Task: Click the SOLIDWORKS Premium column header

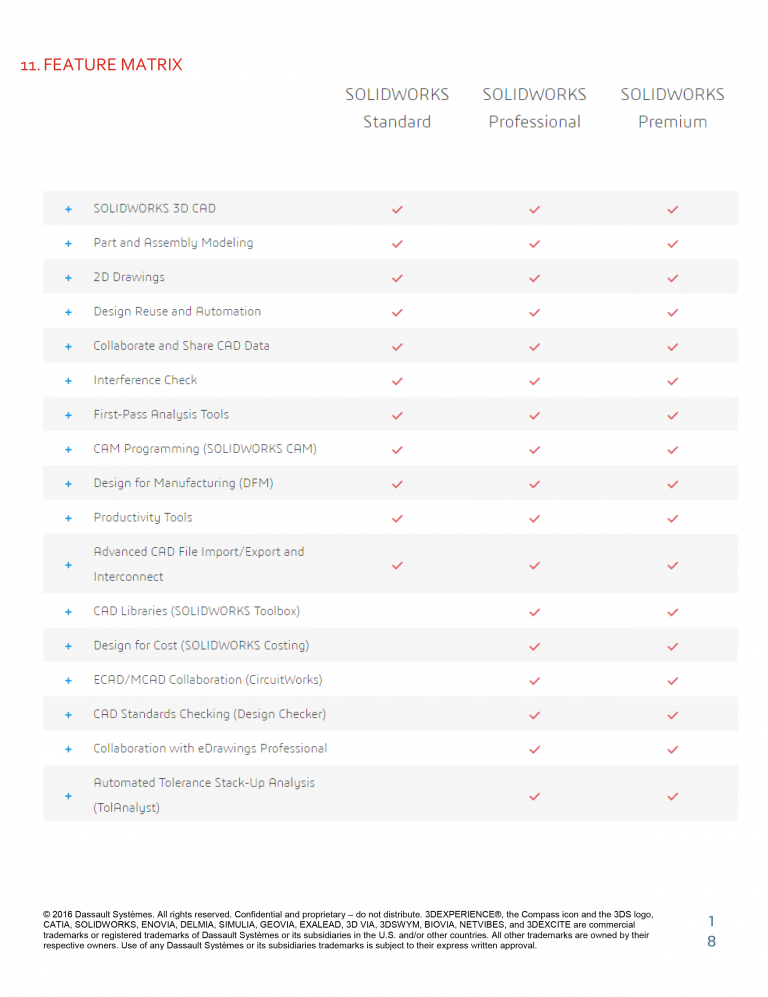Action: click(673, 108)
